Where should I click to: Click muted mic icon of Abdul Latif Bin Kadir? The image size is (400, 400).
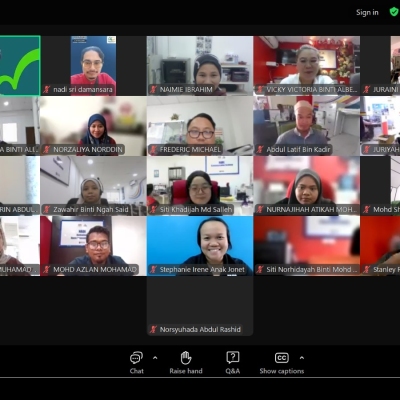[x=260, y=149]
